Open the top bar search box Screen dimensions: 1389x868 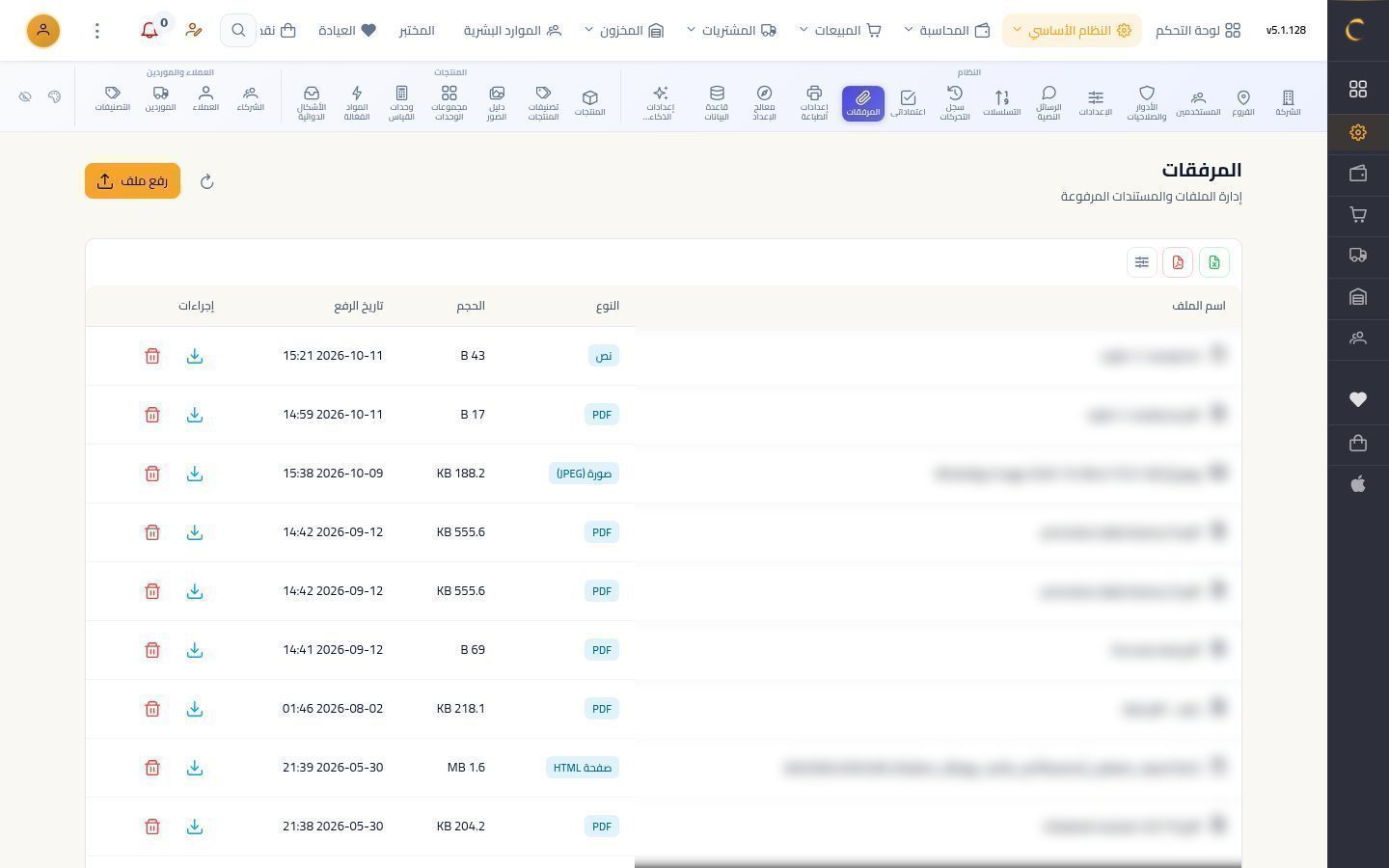238,30
